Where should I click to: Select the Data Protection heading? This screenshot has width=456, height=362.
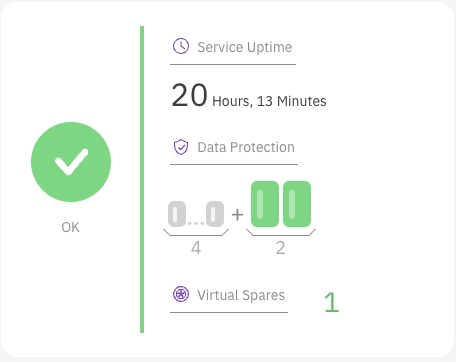(246, 147)
